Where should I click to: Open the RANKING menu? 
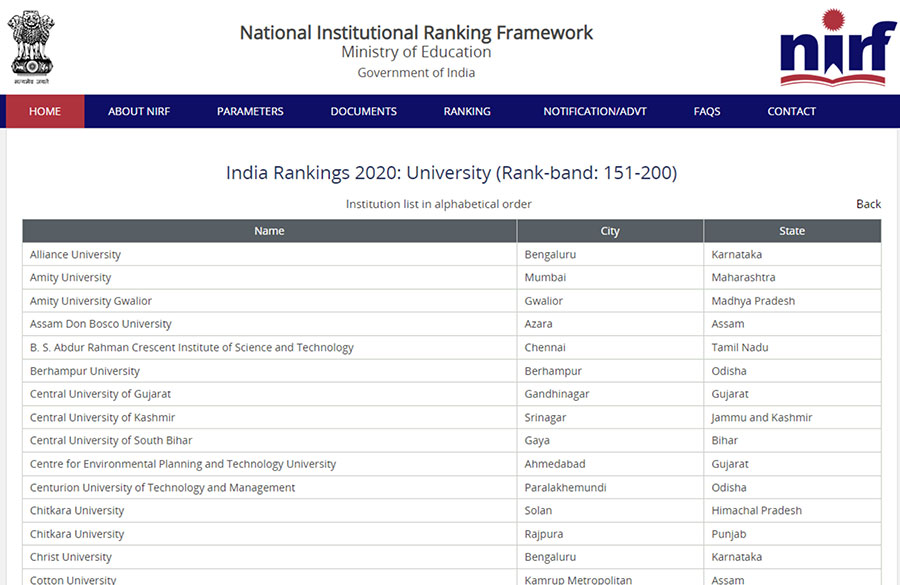tap(467, 111)
